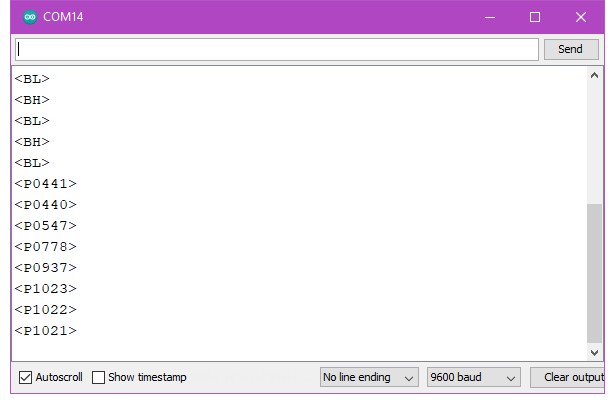Click the COM14 title bar text
The width and height of the screenshot is (615, 404).
63,17
